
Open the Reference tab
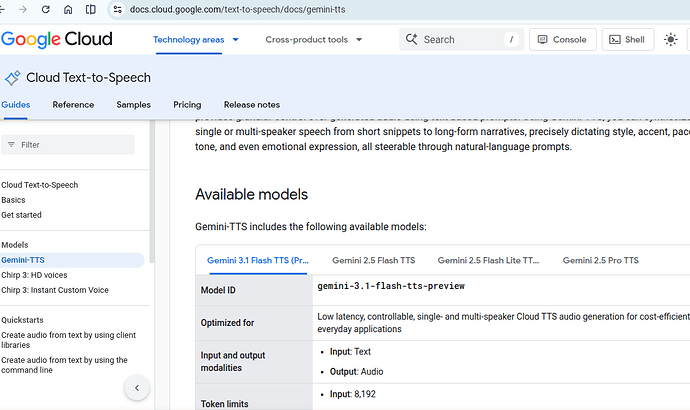click(73, 105)
